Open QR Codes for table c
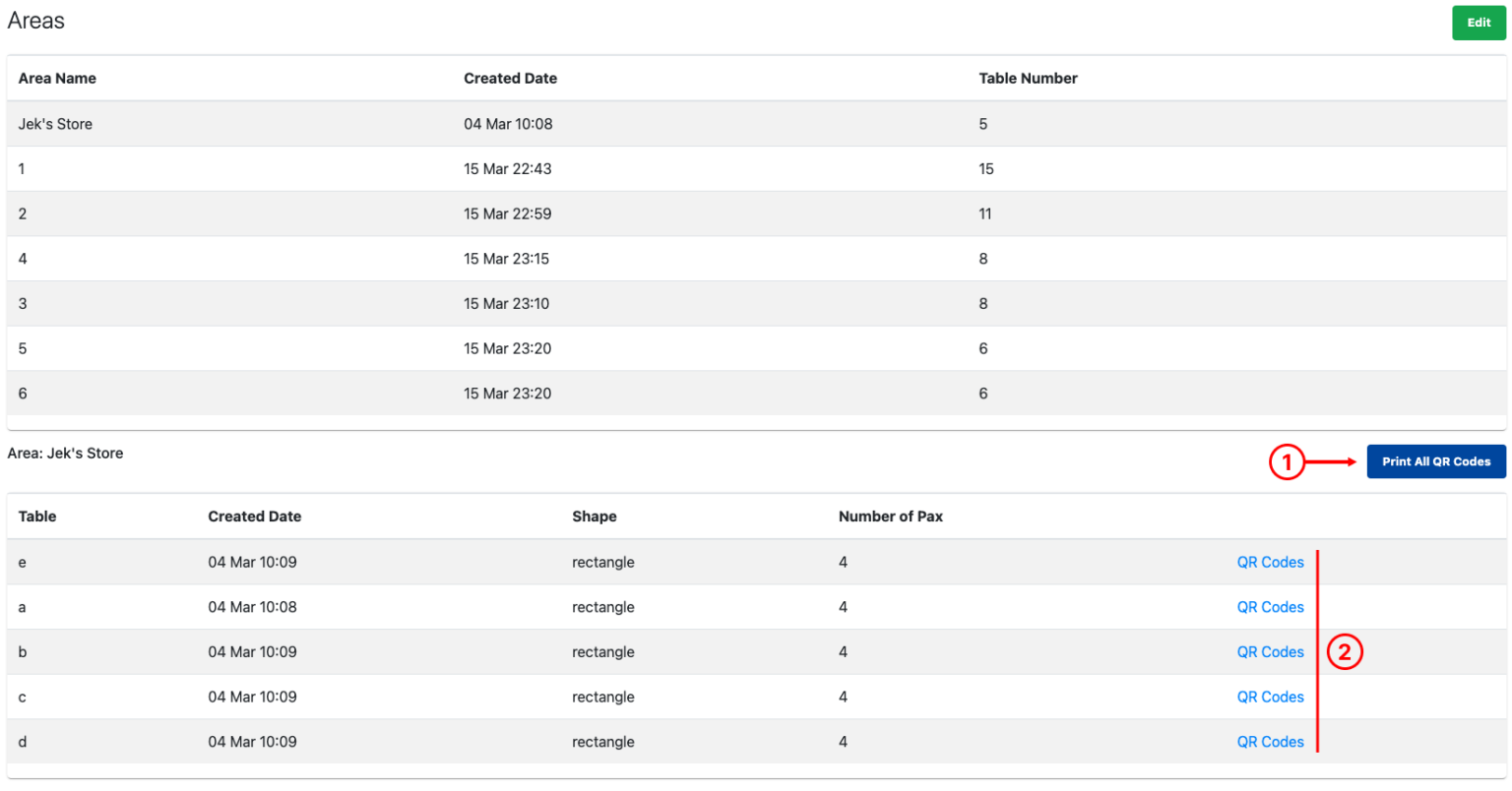Viewport: 1512px width, 791px height. [1270, 697]
